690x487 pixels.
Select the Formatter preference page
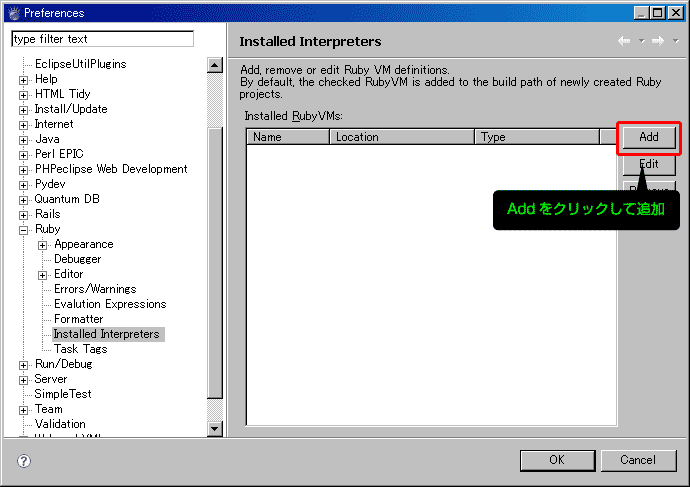click(79, 319)
